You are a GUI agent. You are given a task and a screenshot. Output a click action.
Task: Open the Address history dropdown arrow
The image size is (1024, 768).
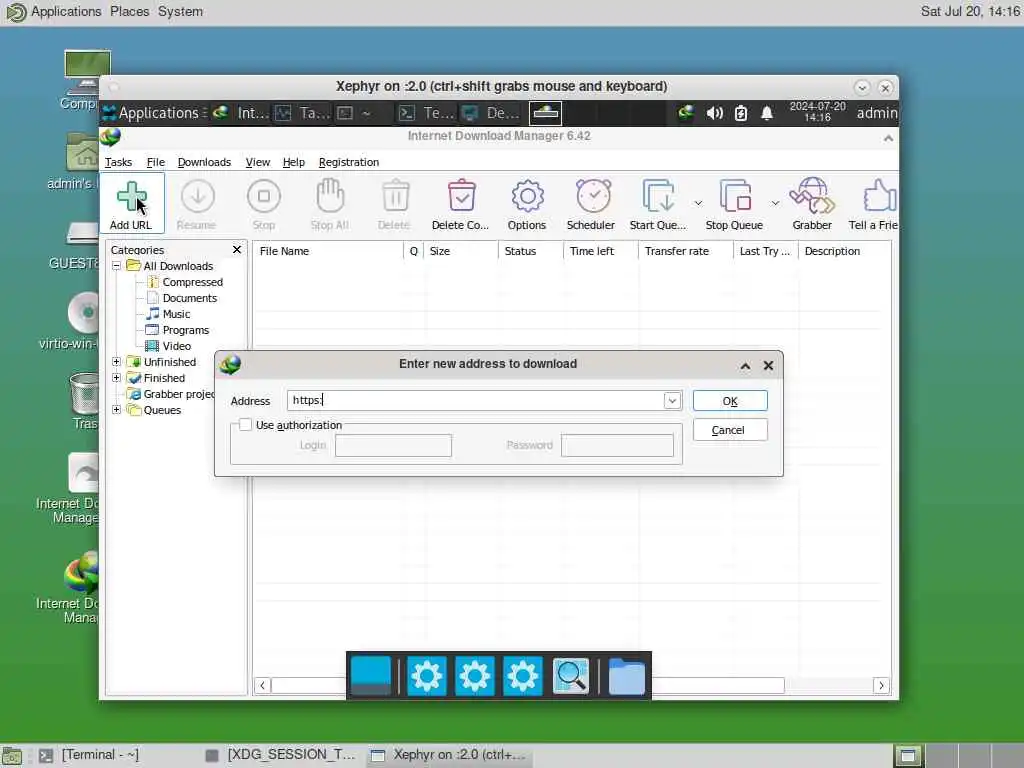(x=672, y=400)
